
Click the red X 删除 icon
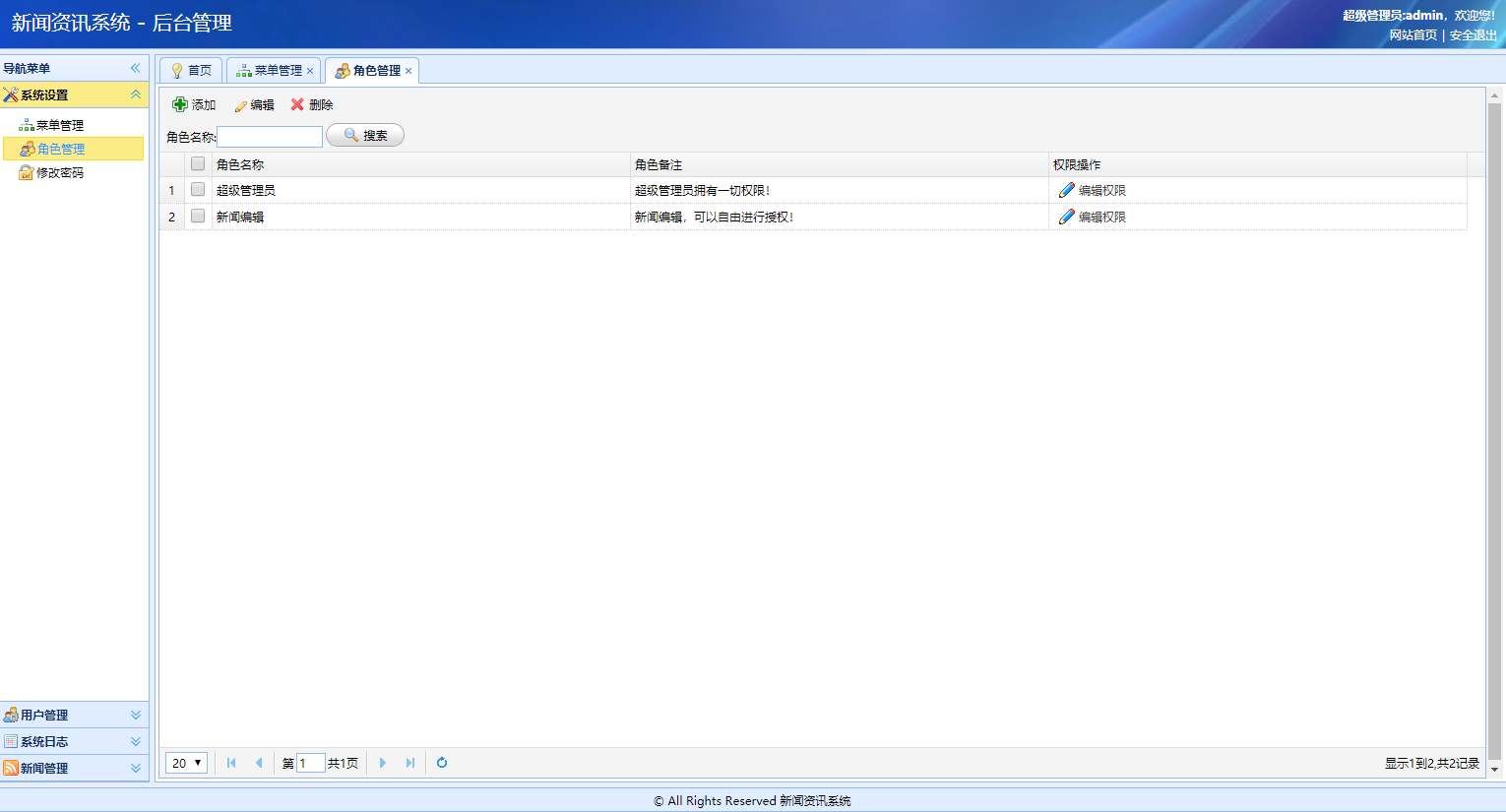coord(297,104)
